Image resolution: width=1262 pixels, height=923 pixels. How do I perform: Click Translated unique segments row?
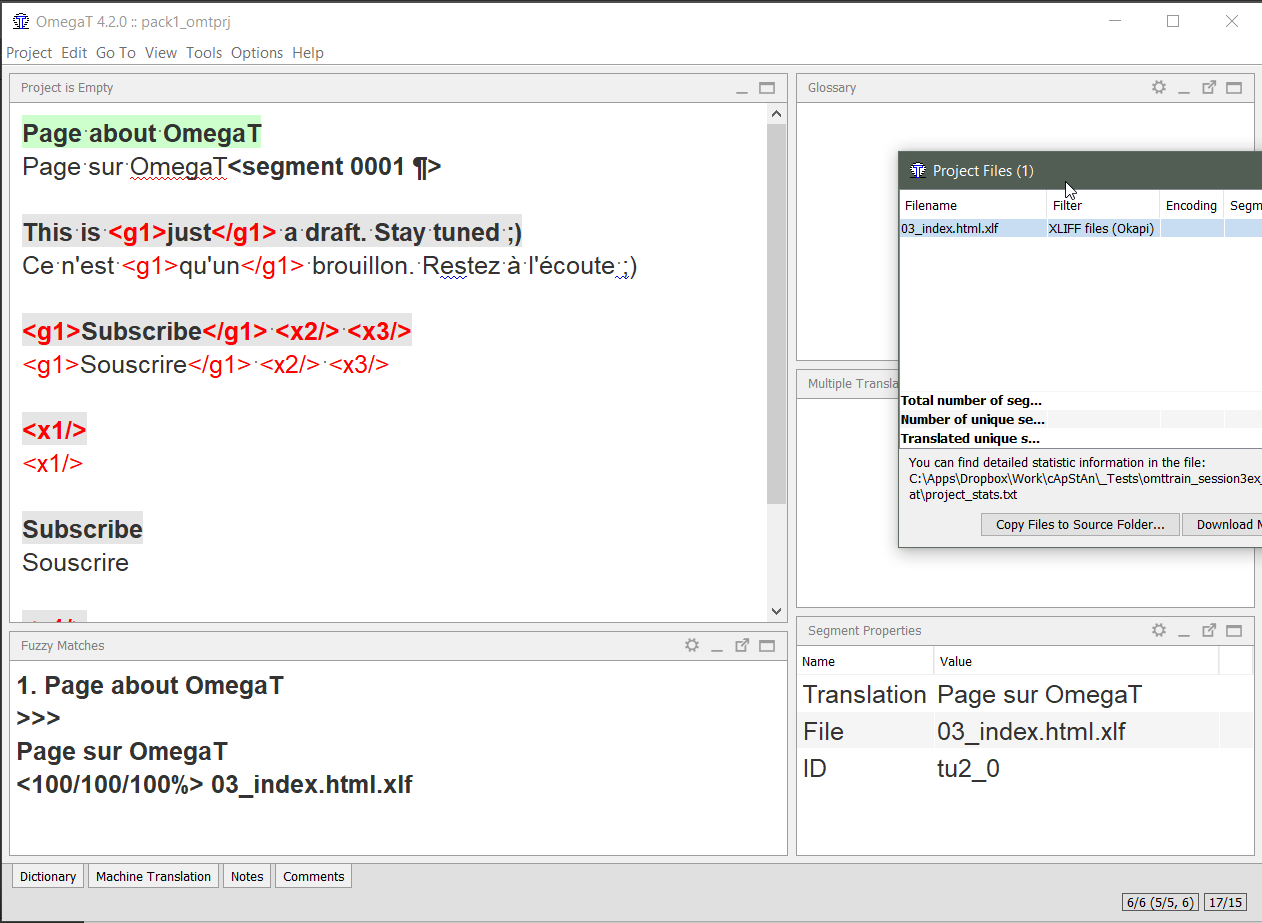[1080, 438]
